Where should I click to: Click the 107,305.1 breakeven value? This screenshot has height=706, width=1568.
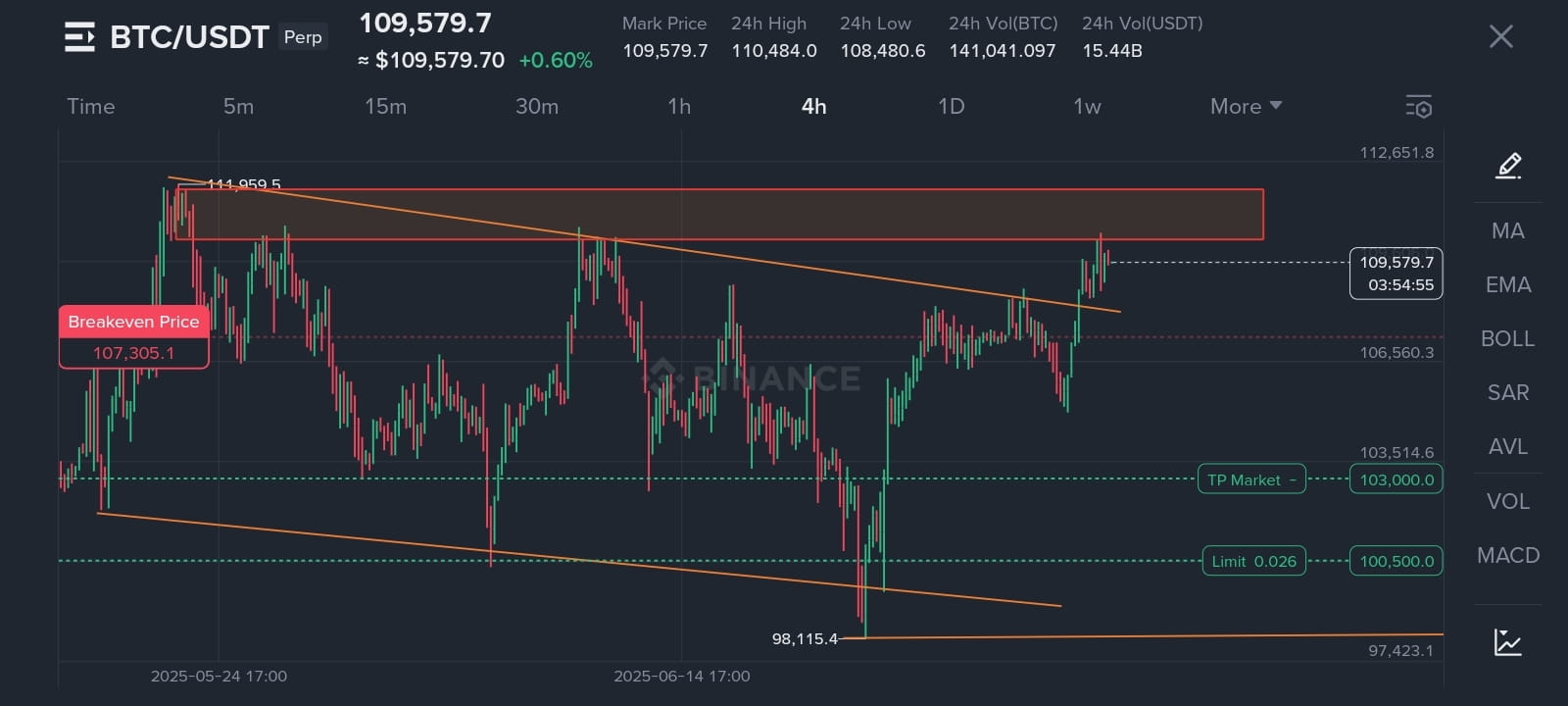click(x=133, y=353)
